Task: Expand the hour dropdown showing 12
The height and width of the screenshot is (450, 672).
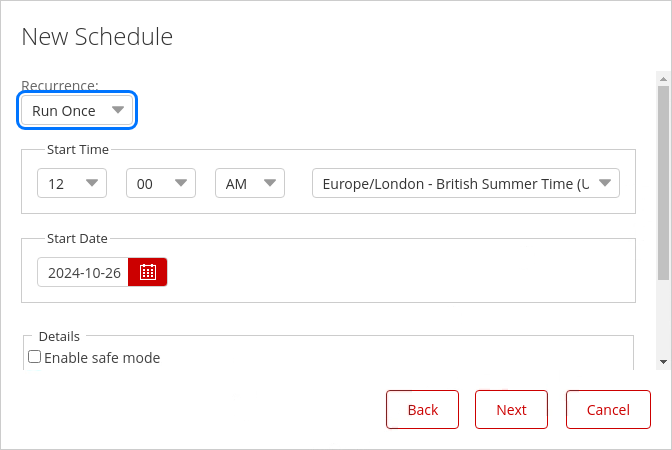Action: [72, 184]
